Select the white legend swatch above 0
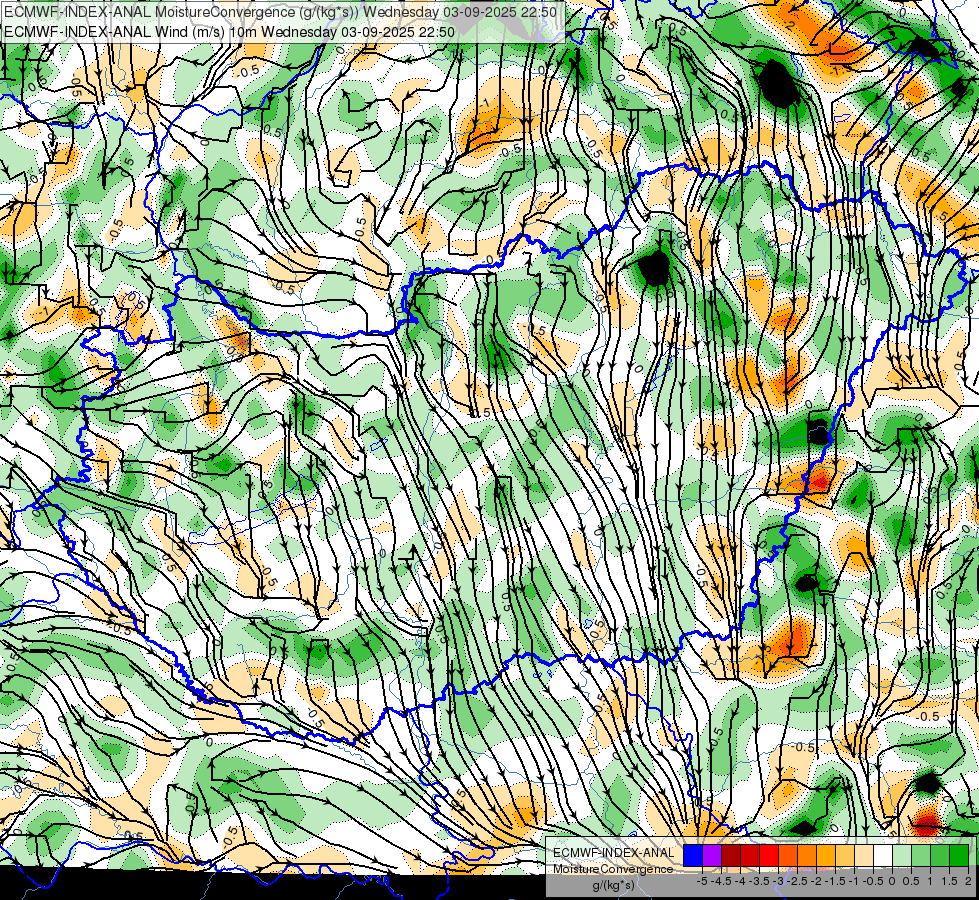The height and width of the screenshot is (900, 979). 883,856
